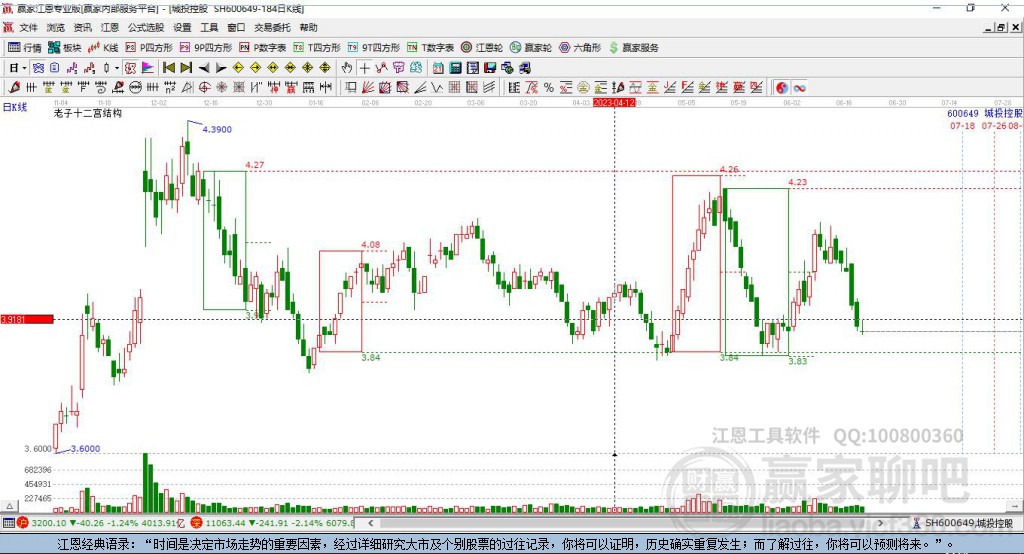Open the 窗口 menu
This screenshot has width=1024, height=554.
pos(236,27)
